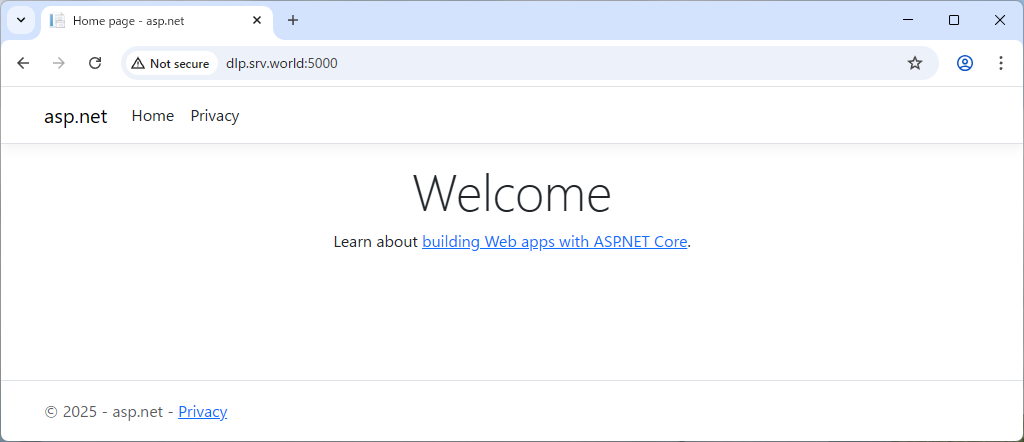Open the Privacy page from the navbar

pyautogui.click(x=215, y=116)
